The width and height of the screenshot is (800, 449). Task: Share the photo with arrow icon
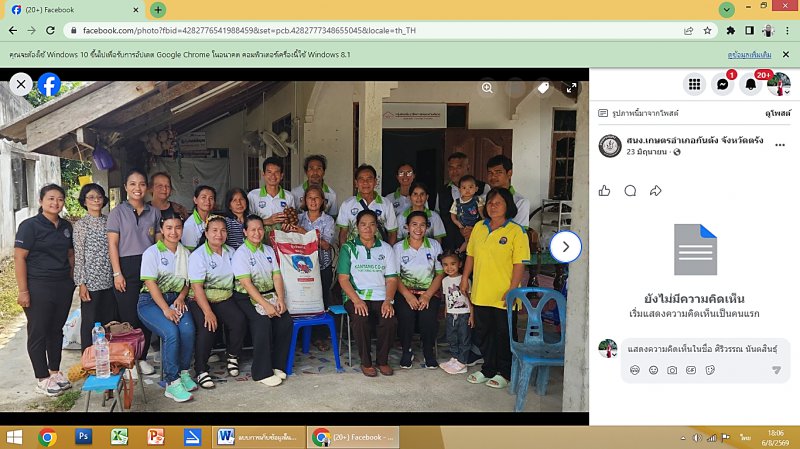656,191
